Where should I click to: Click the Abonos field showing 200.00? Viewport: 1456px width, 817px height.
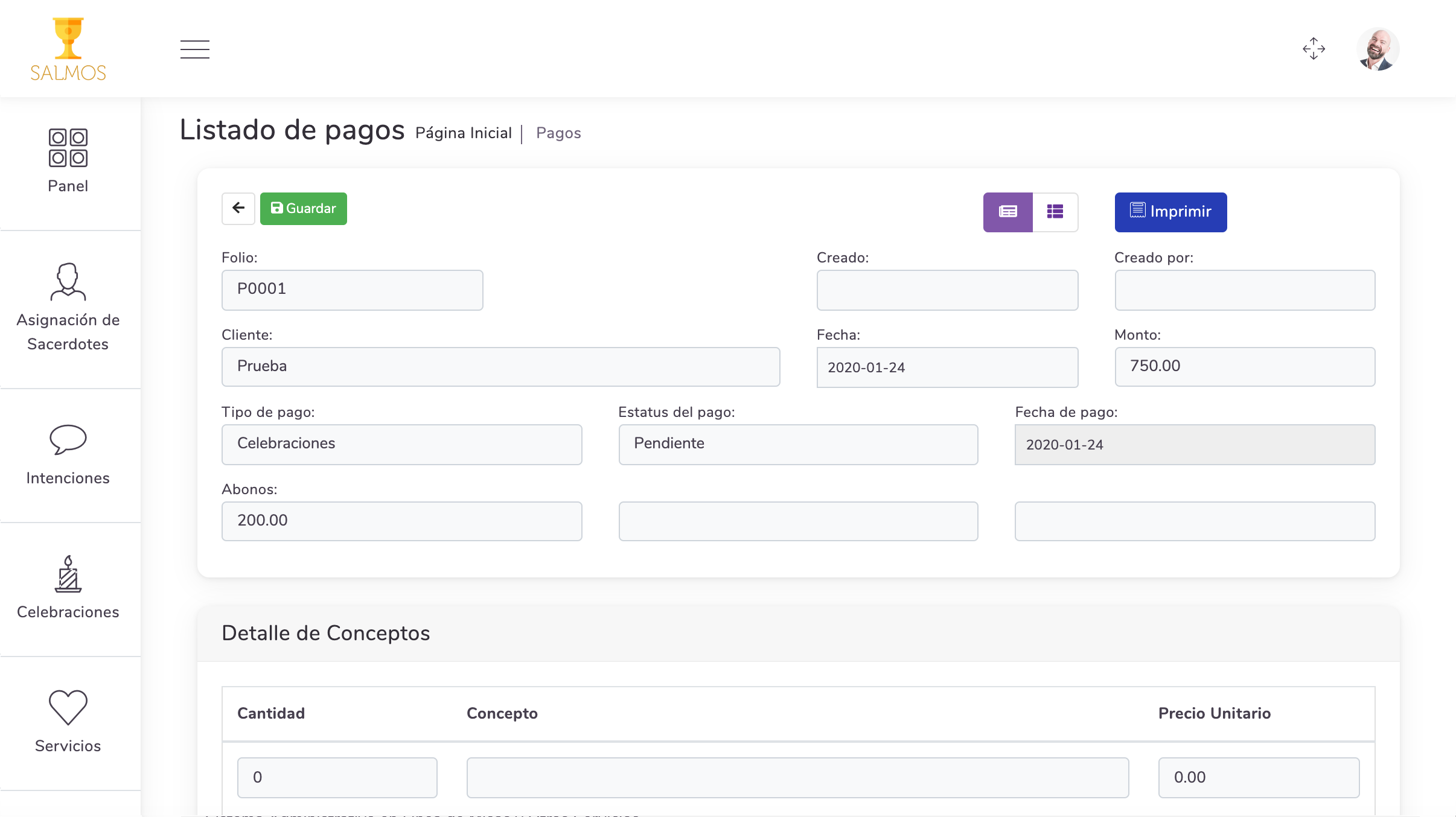click(x=401, y=521)
